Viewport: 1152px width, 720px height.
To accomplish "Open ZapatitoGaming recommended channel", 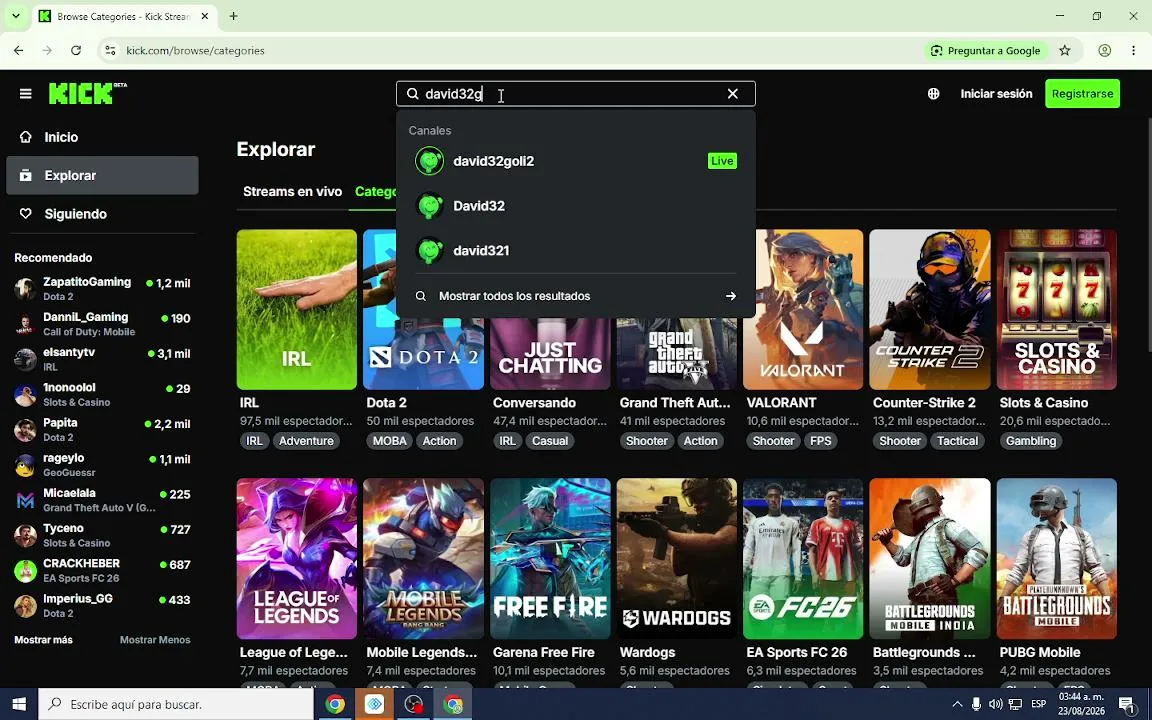I will pos(102,289).
